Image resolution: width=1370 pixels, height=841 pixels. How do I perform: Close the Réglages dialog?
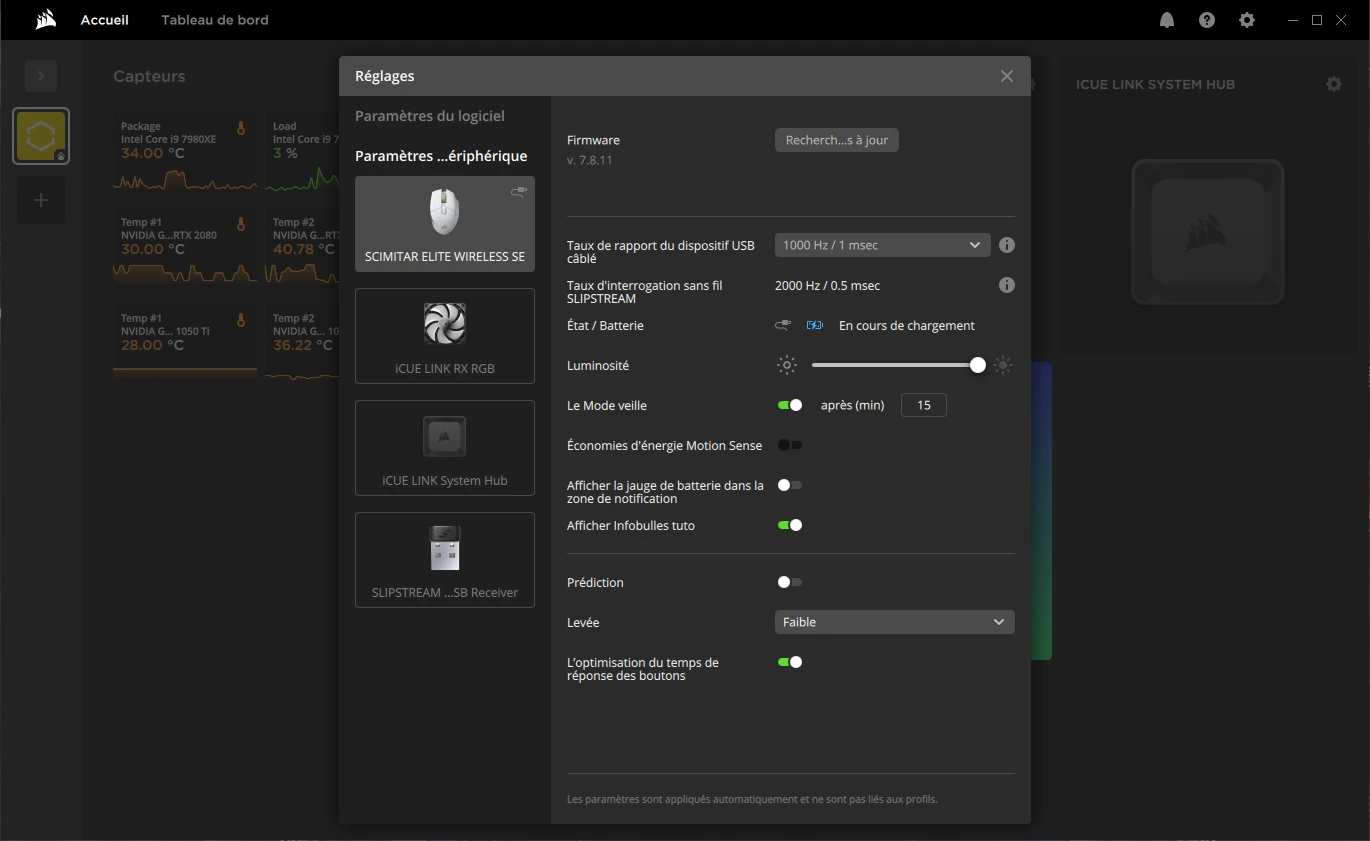[x=1007, y=76]
